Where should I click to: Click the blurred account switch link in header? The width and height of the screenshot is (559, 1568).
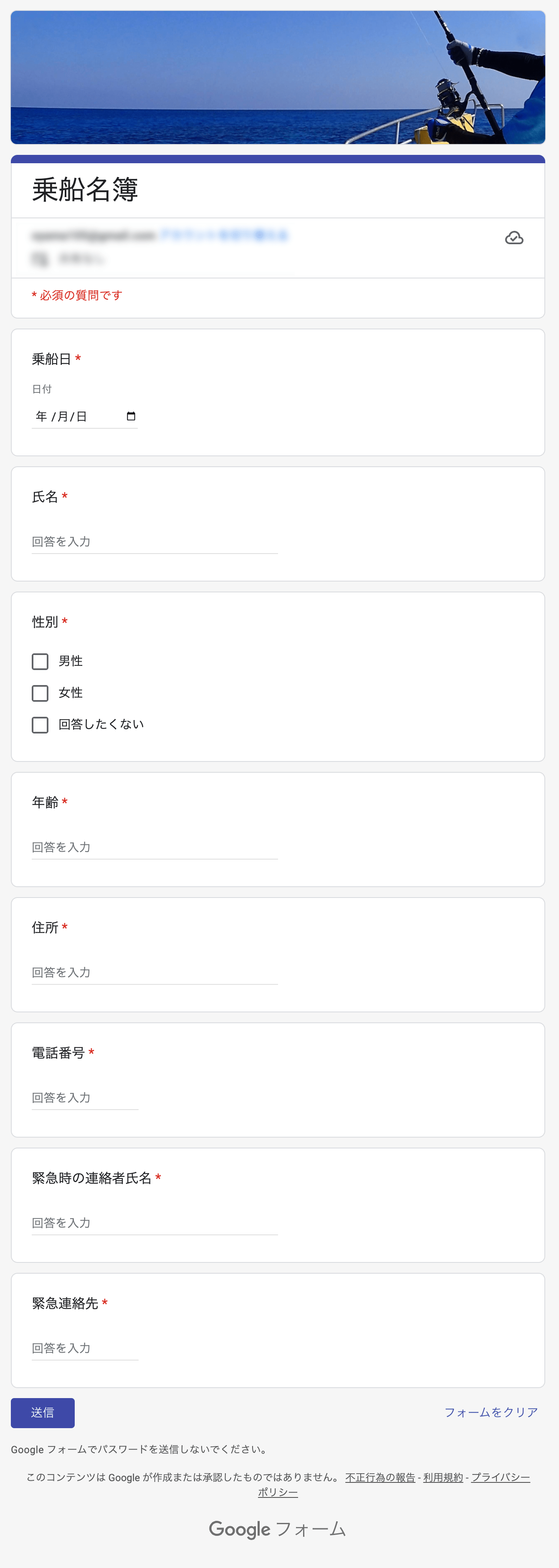coord(224,235)
